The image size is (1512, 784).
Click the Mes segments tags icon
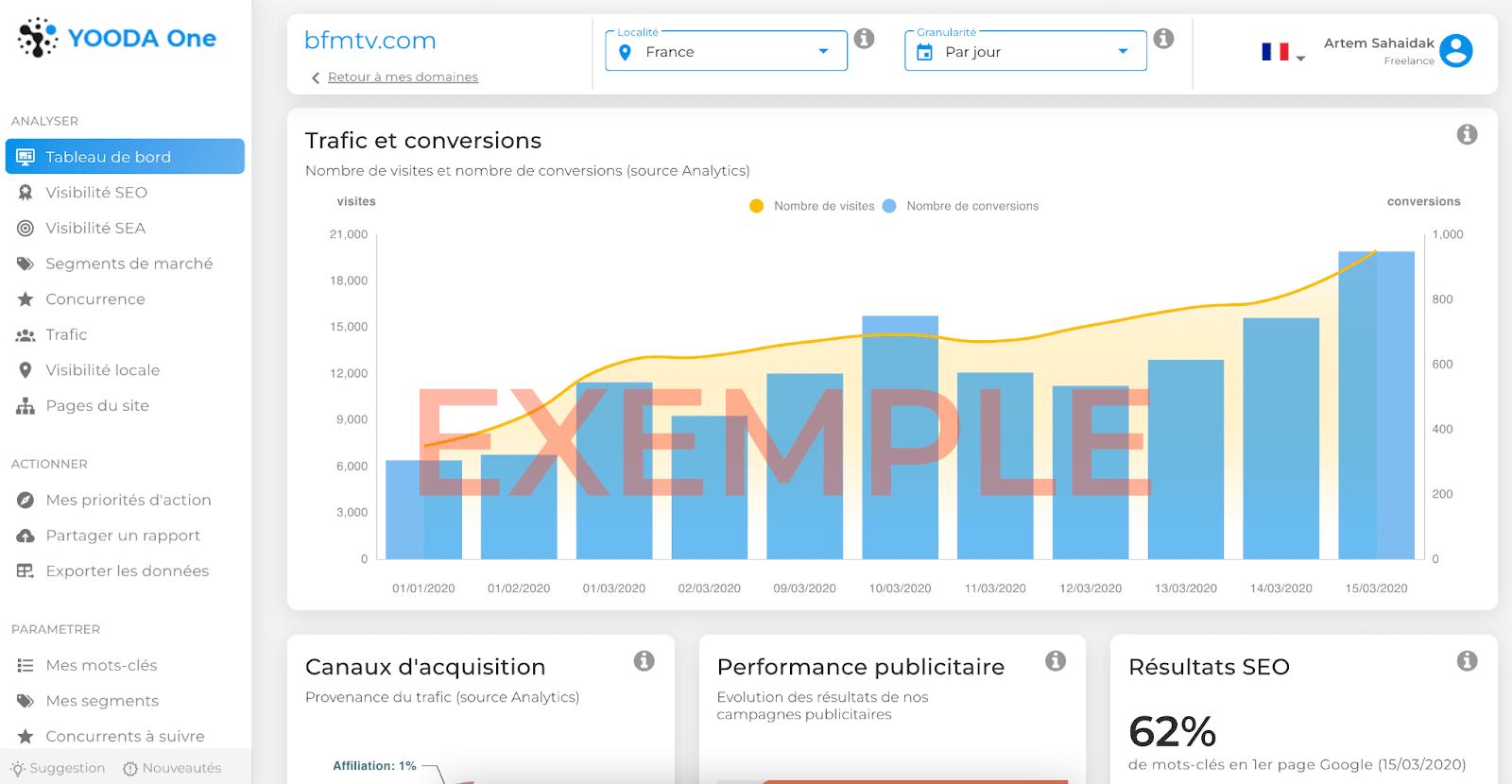pos(26,701)
